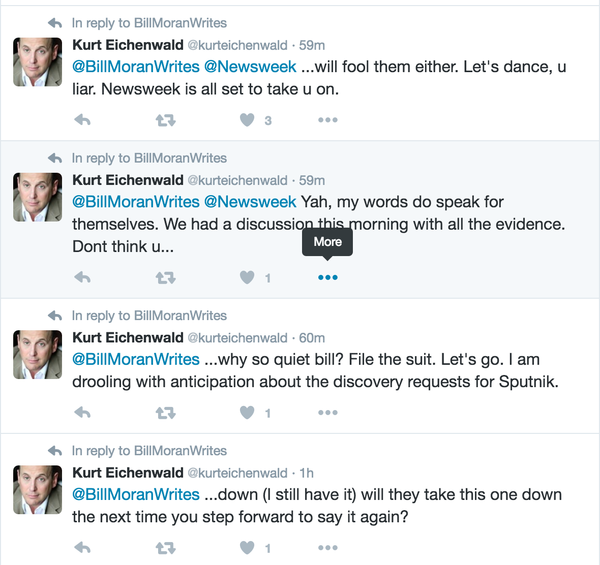Reply to 'my words do speak' tweet

tap(82, 277)
